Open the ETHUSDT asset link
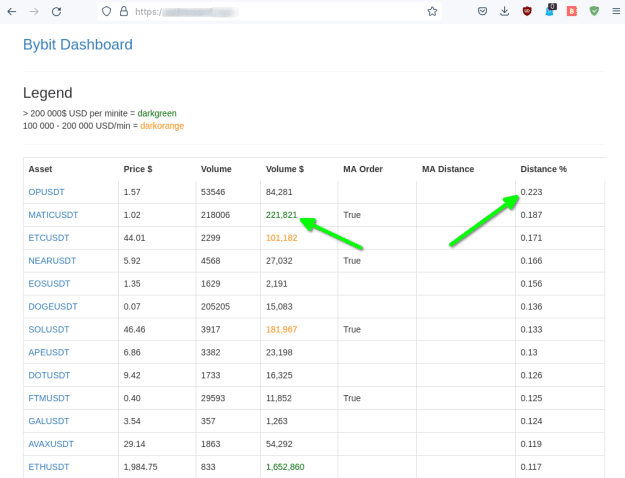The width and height of the screenshot is (625, 478). point(49,467)
